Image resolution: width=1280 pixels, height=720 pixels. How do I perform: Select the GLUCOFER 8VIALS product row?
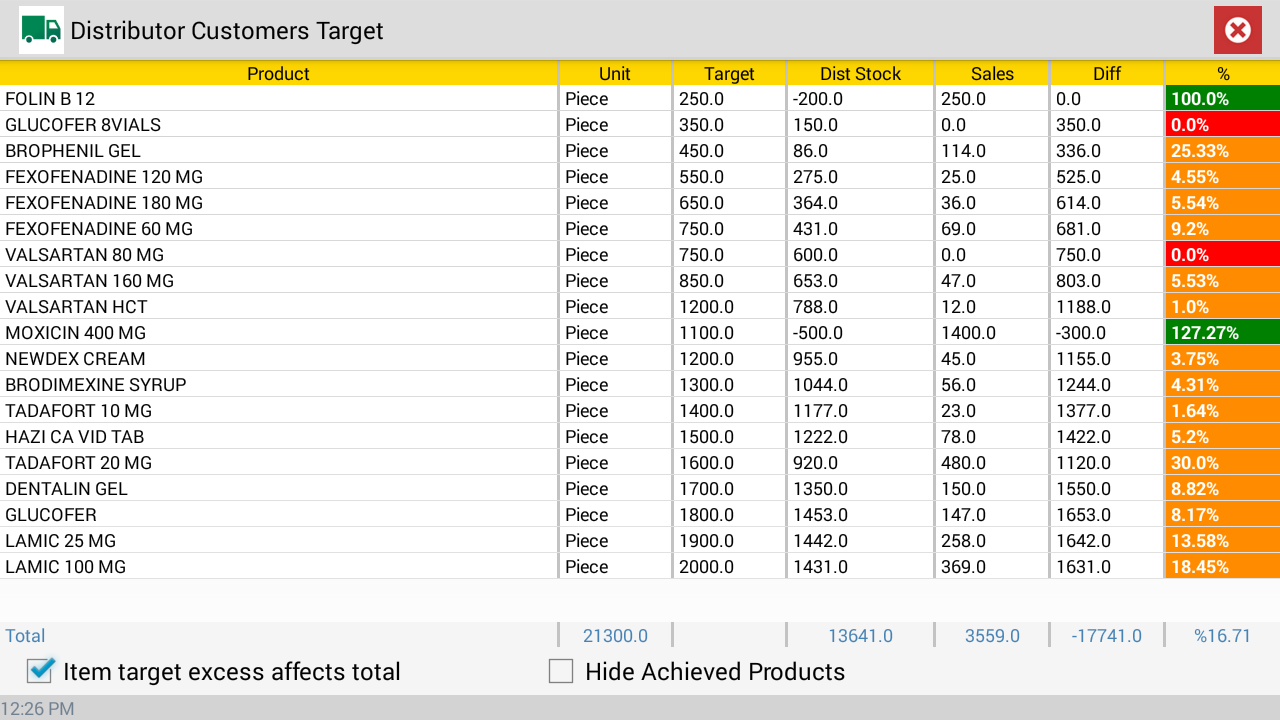[640, 124]
